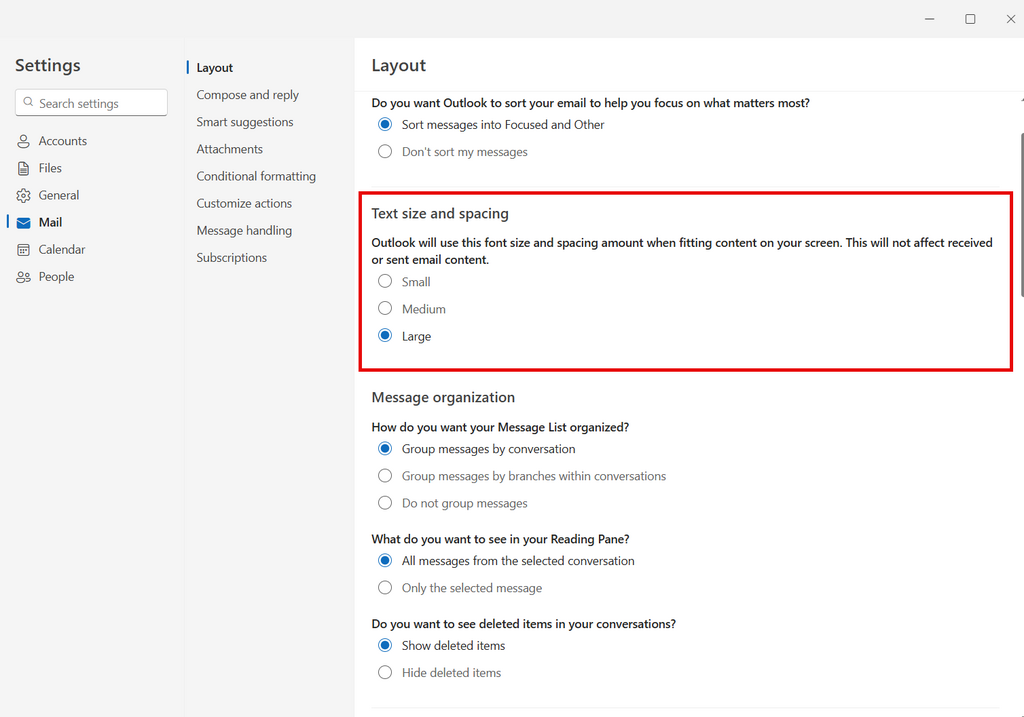Open Customize actions settings
The width and height of the screenshot is (1024, 717).
pyautogui.click(x=244, y=203)
